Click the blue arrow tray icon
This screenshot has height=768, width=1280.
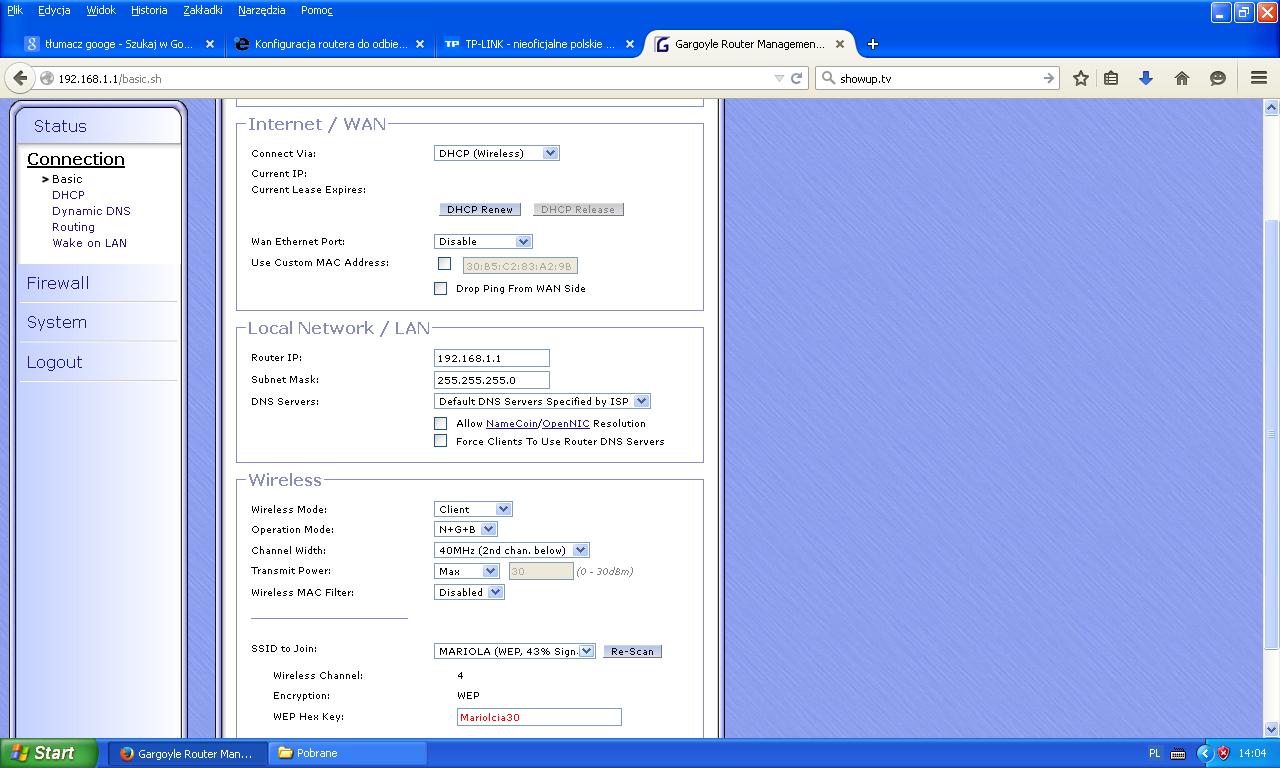pos(1204,753)
